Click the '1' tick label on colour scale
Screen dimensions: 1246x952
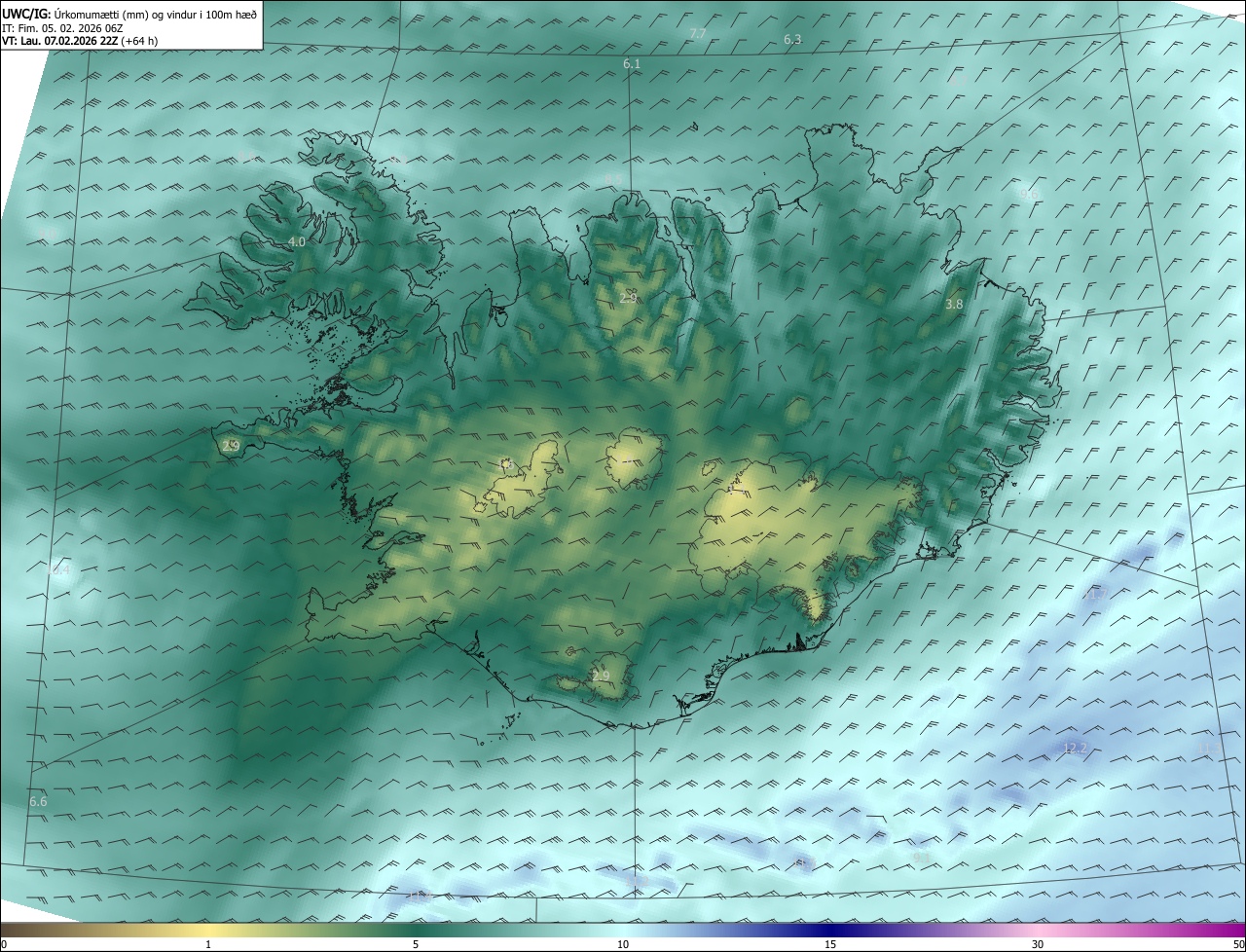click(209, 944)
